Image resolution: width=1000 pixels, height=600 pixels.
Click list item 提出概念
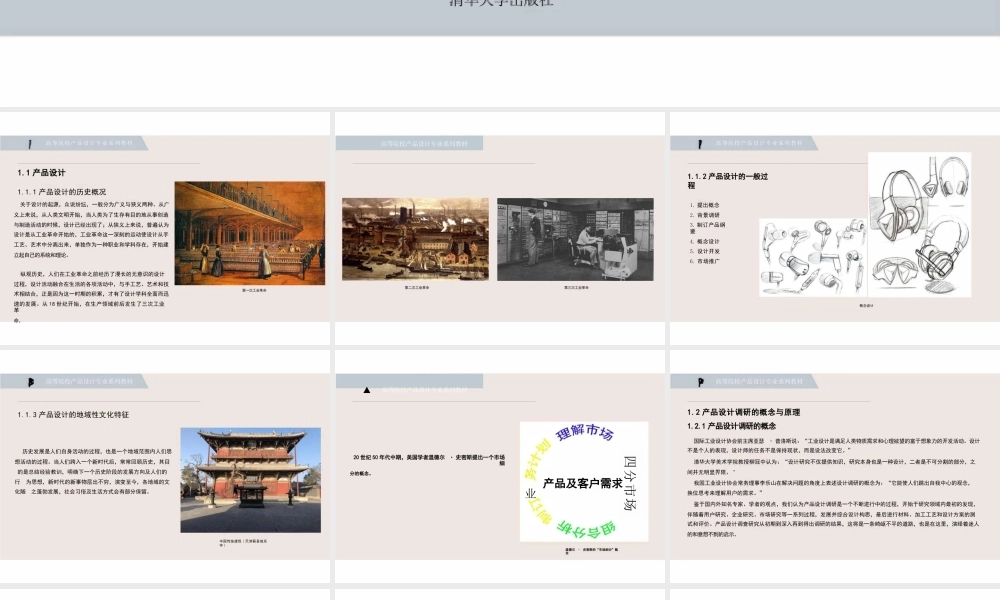(708, 205)
